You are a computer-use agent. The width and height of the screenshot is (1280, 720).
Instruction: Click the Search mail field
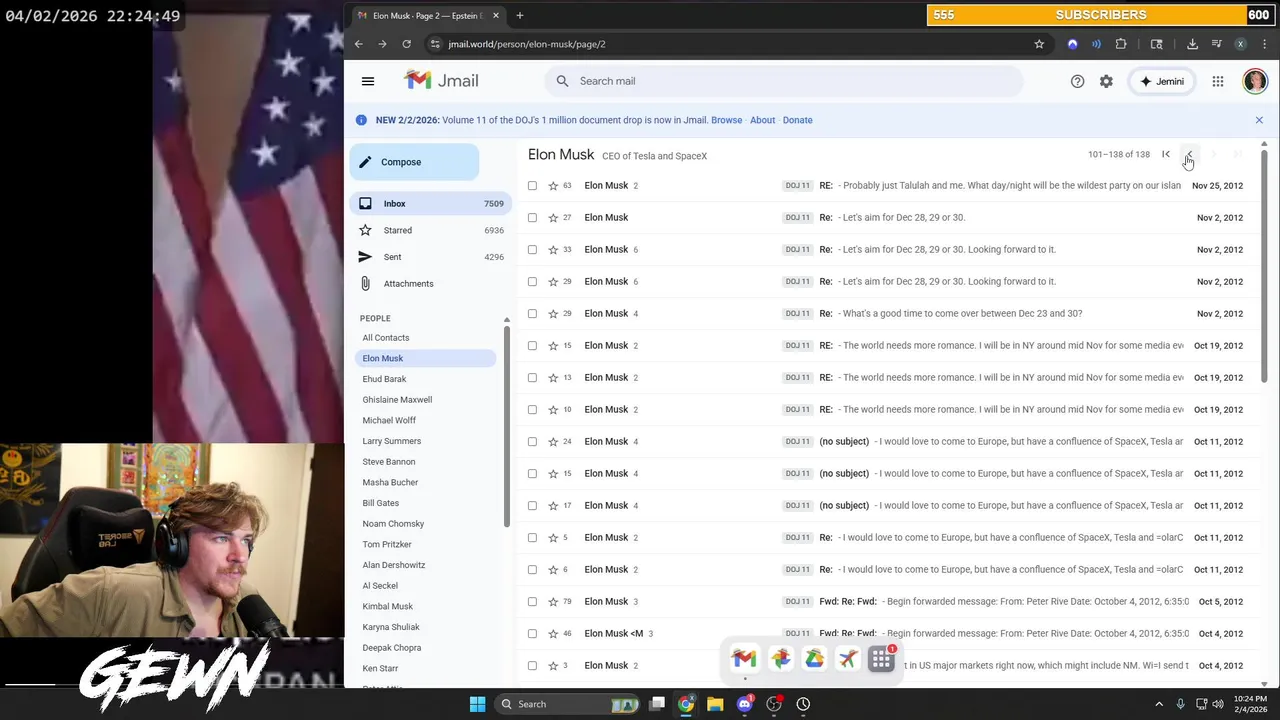(784, 81)
